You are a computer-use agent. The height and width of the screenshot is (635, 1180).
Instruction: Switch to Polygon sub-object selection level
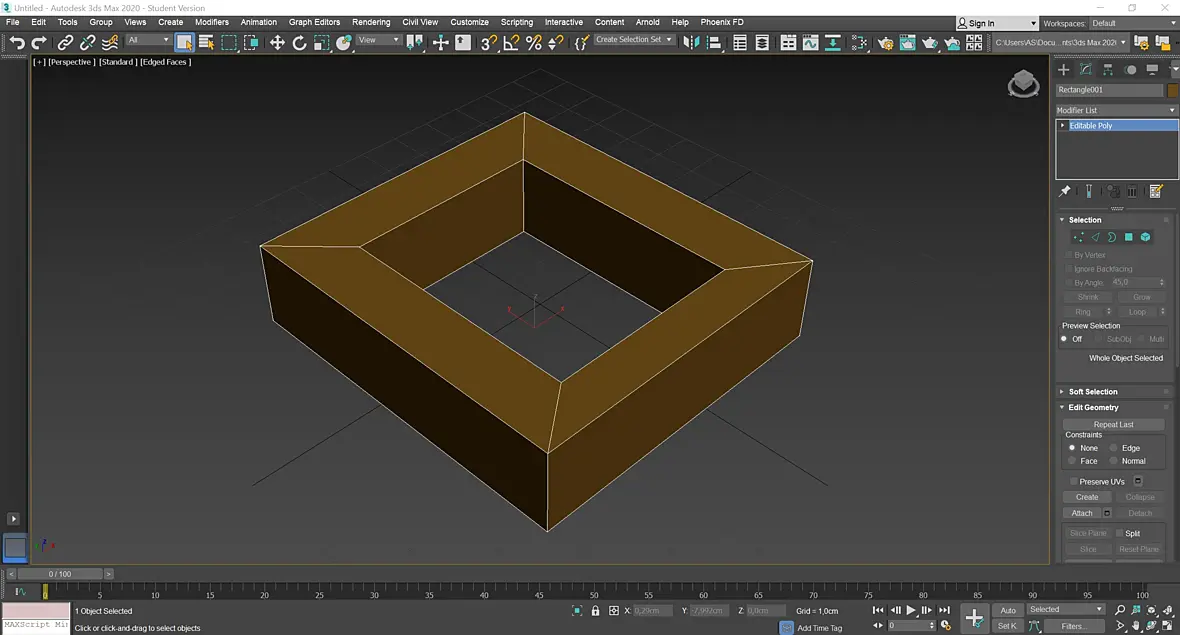point(1128,237)
